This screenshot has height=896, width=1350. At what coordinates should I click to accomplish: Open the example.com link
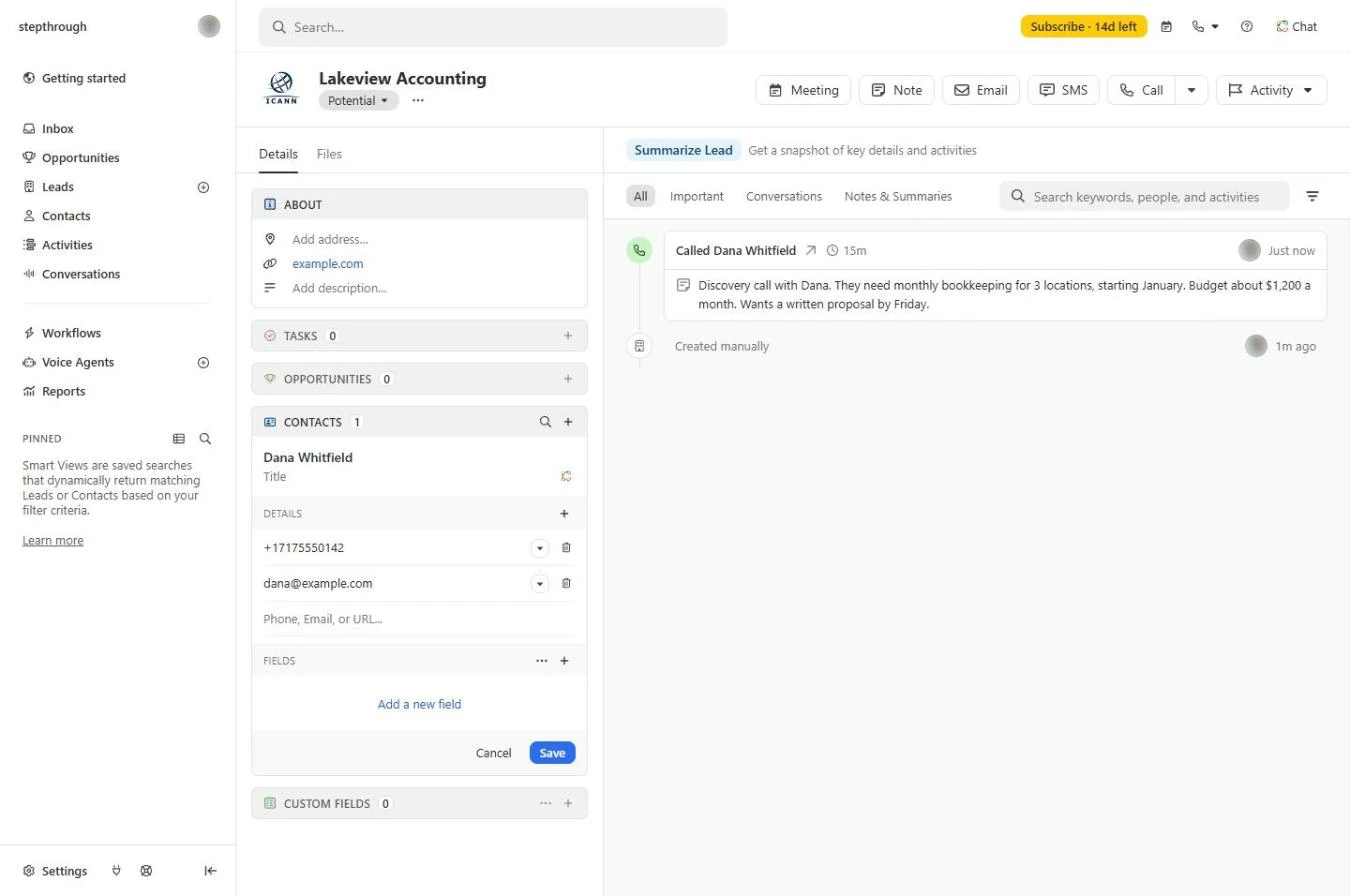[328, 264]
